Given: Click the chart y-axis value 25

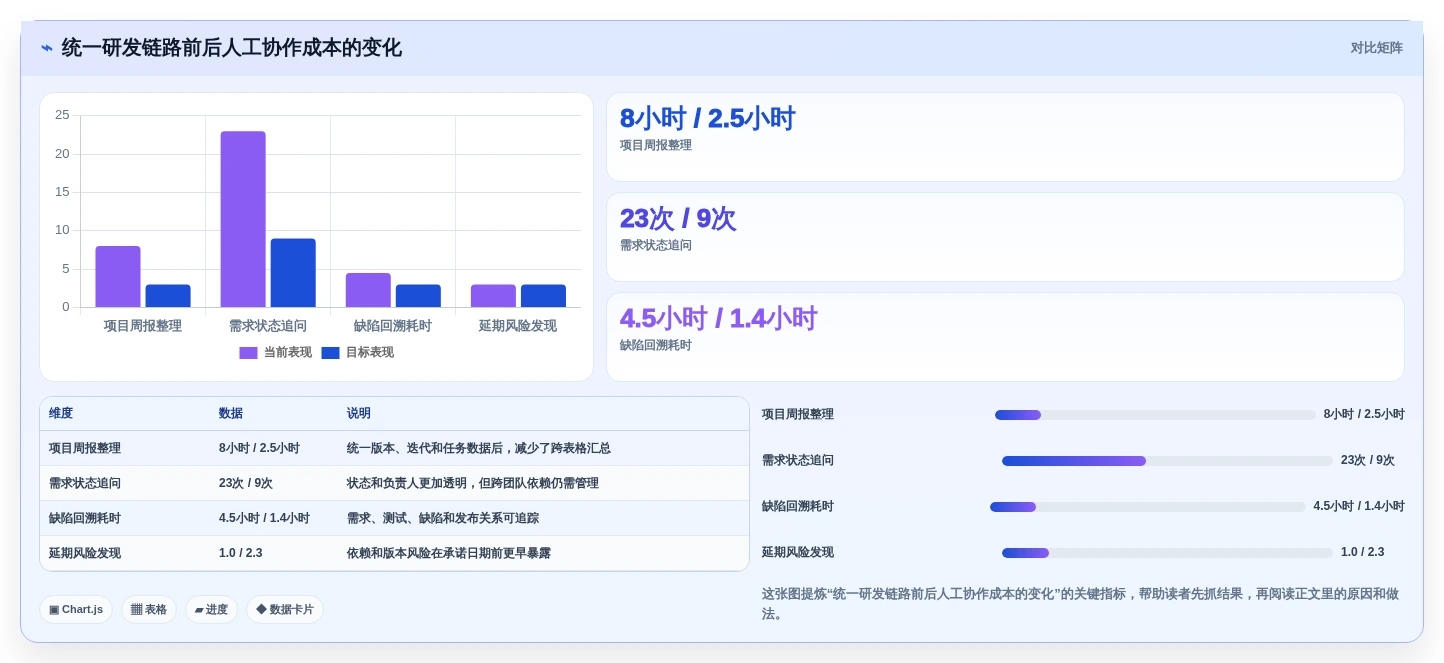Looking at the screenshot, I should tap(62, 115).
